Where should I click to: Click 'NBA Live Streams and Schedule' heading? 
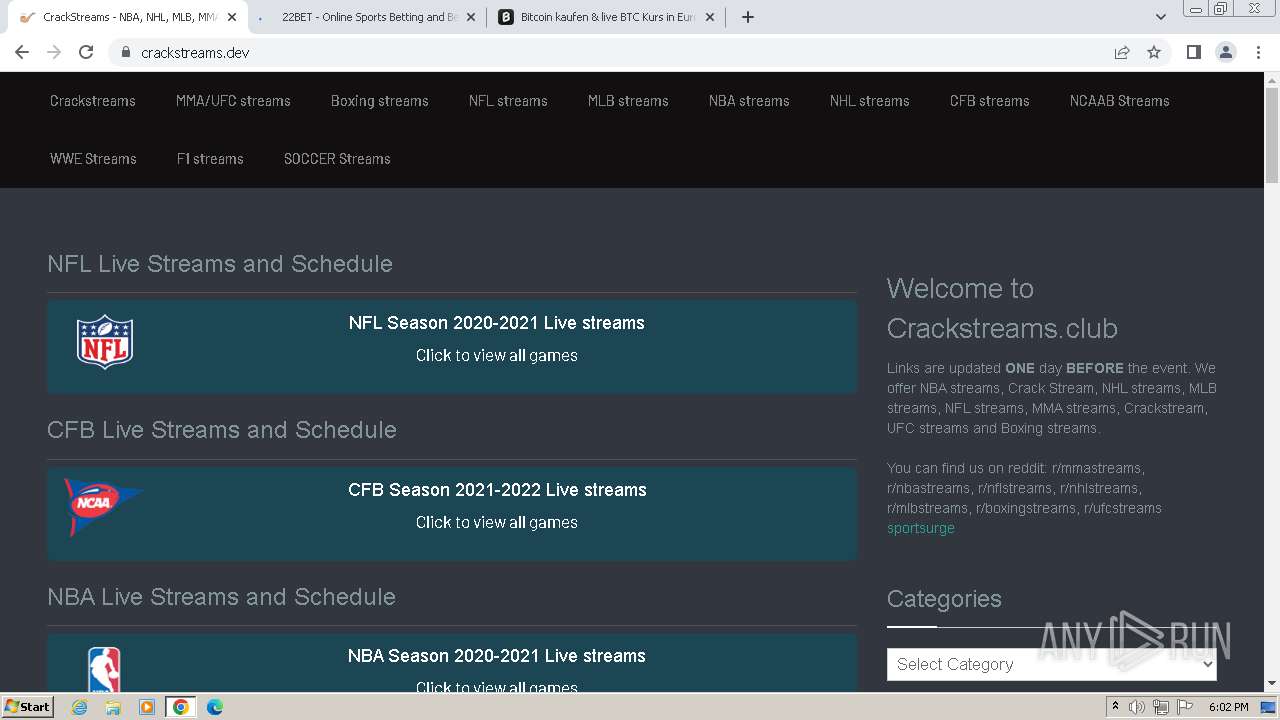(x=221, y=597)
